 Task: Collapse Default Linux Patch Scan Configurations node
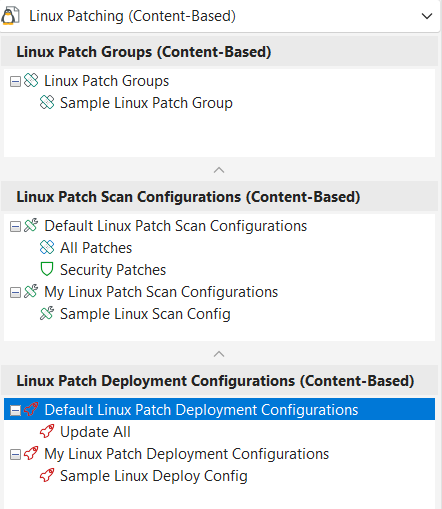point(15,226)
